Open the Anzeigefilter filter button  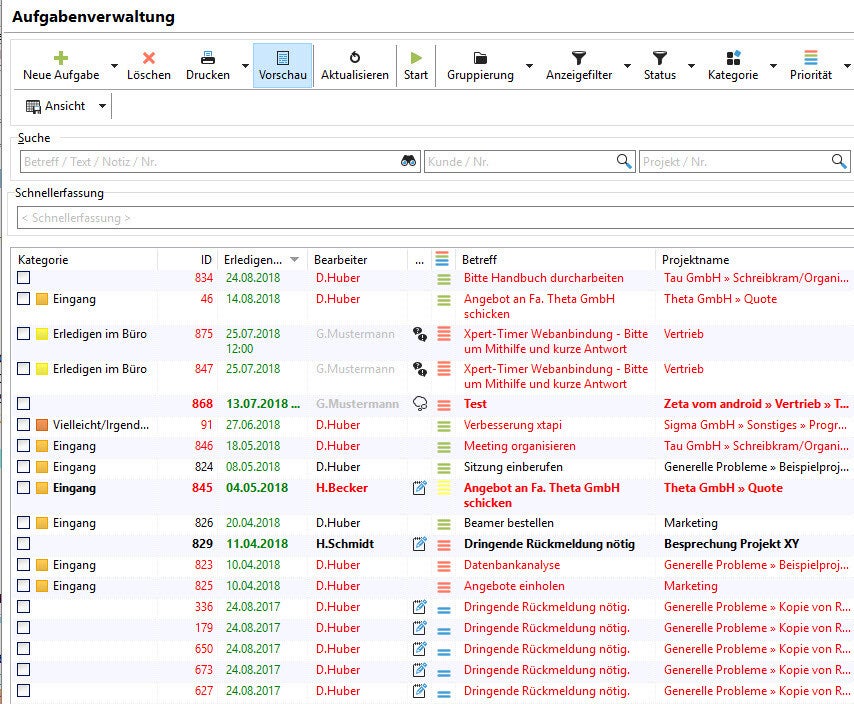[578, 65]
